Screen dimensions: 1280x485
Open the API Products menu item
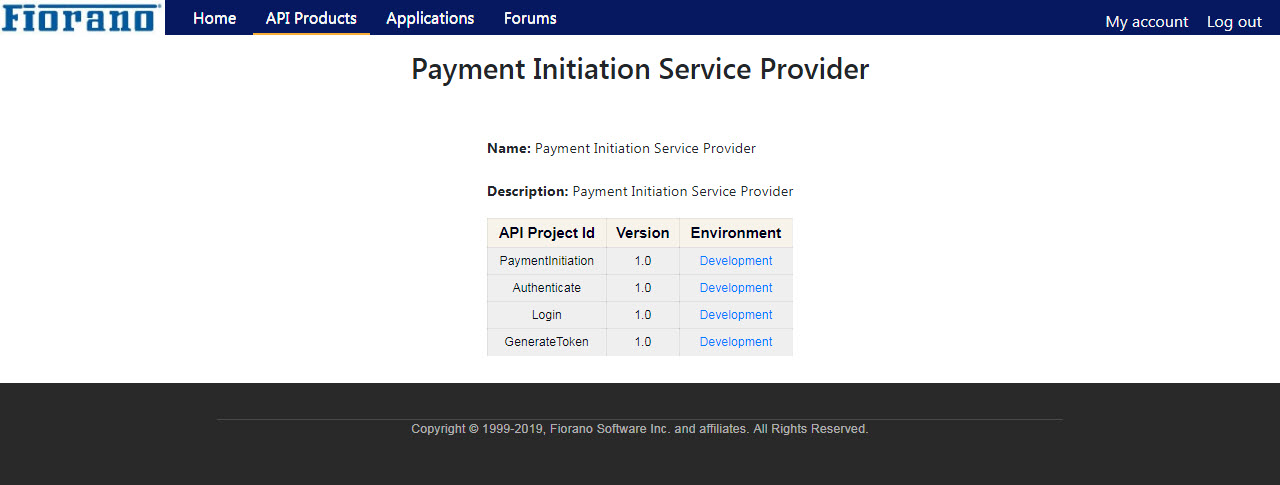point(311,18)
